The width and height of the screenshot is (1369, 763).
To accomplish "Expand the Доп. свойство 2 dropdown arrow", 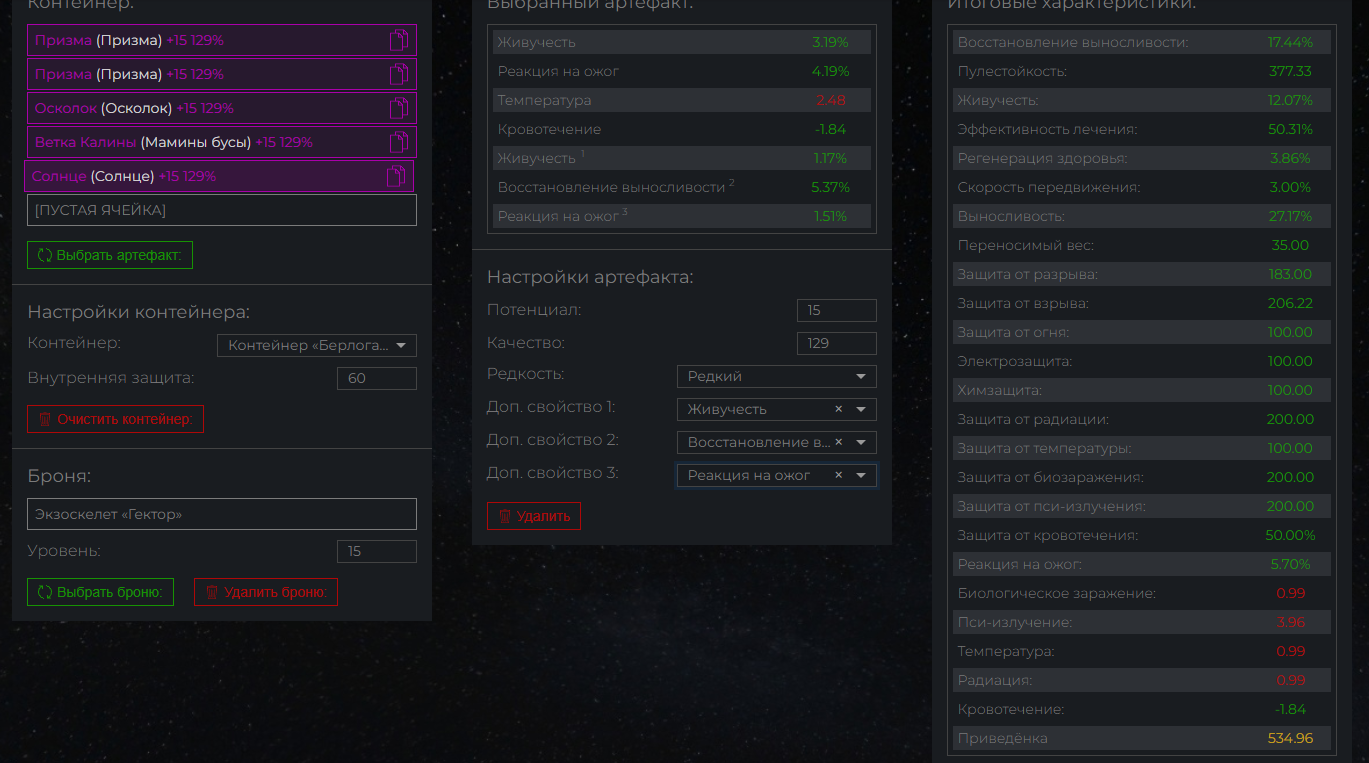I will [x=861, y=442].
